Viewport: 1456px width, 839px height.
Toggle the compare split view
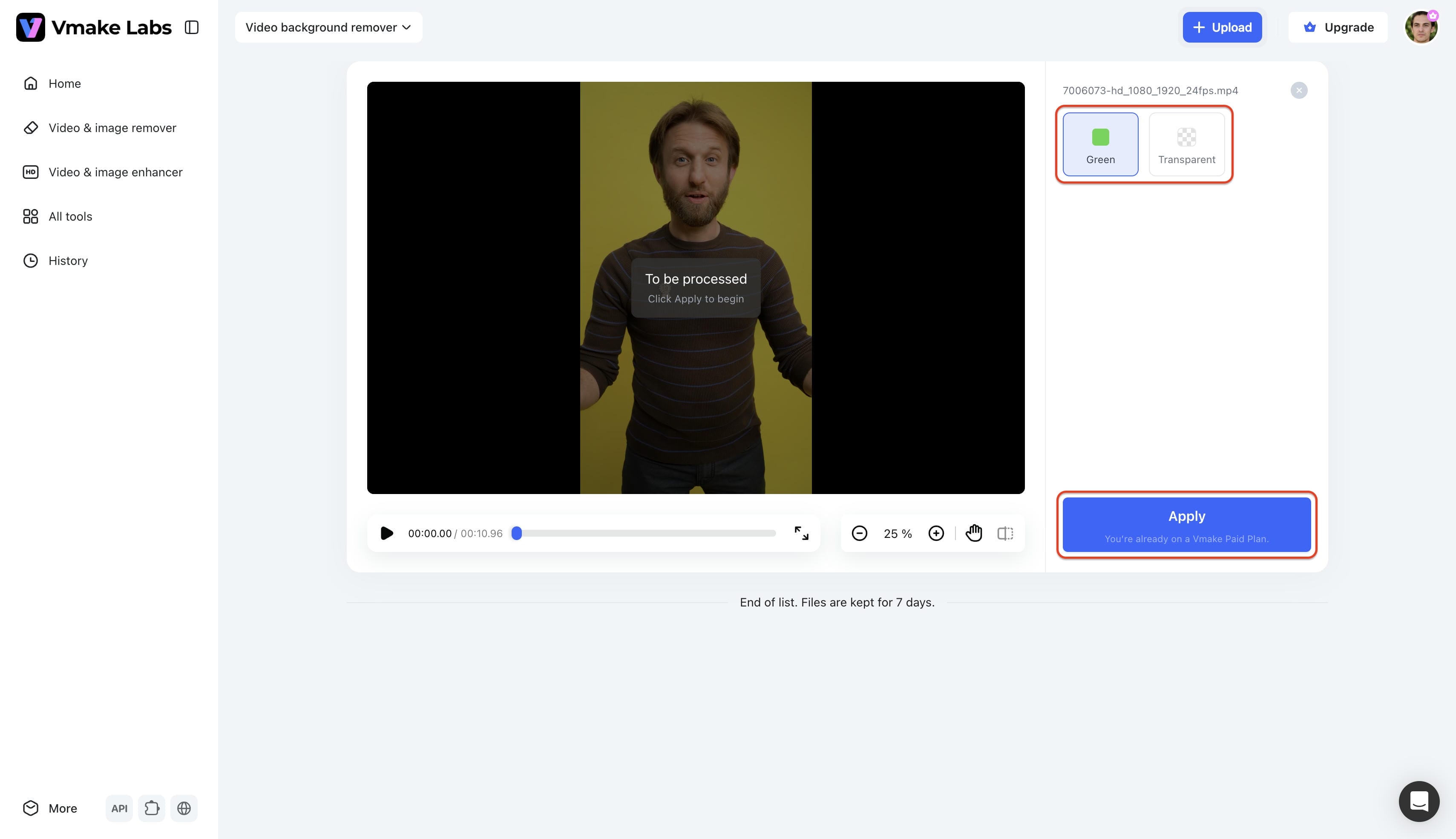1005,534
